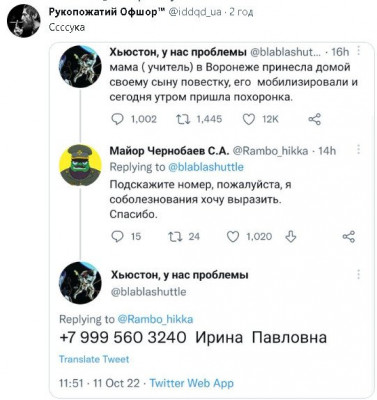
Task: Open Рукопожатий Офшор profile avatar
Action: point(23,20)
